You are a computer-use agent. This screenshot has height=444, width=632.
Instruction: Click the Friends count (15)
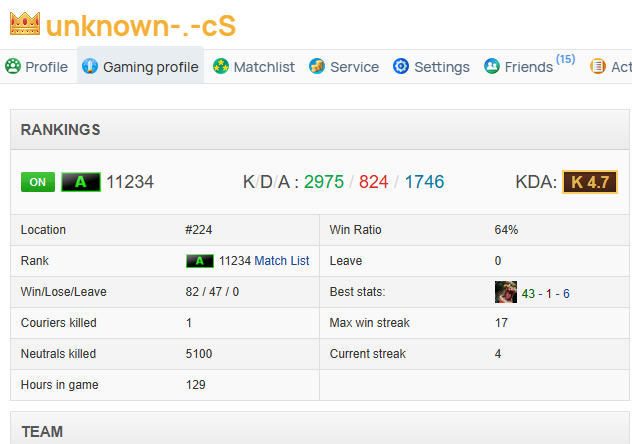tap(565, 59)
